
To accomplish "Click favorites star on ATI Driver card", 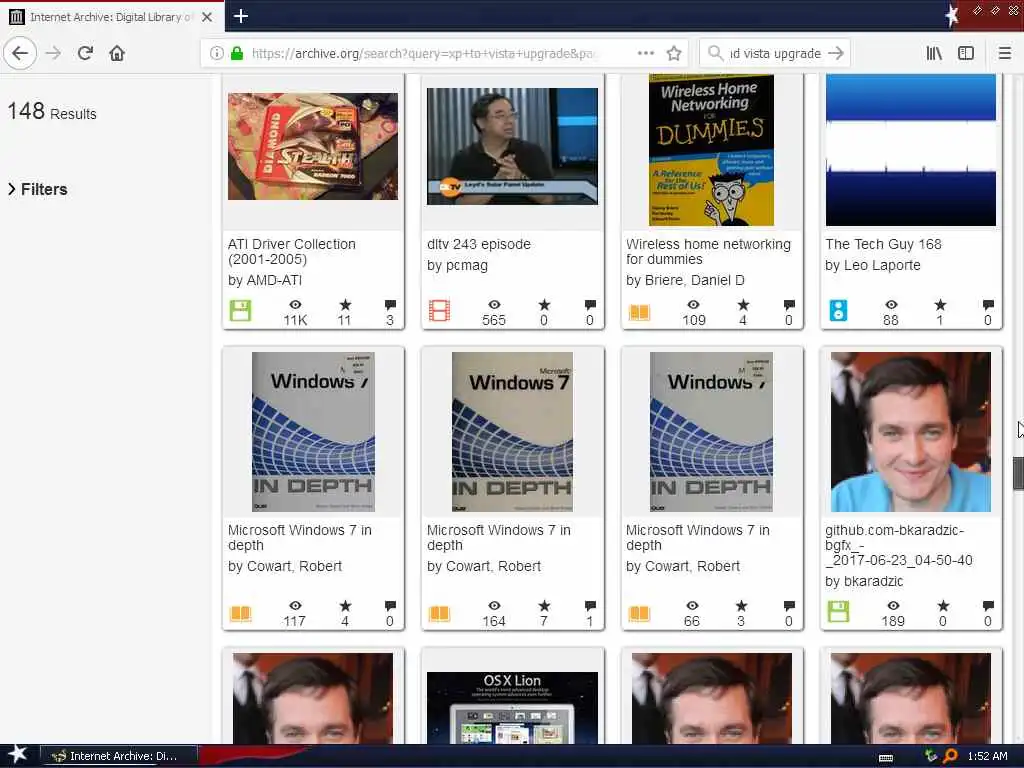I will 345,305.
